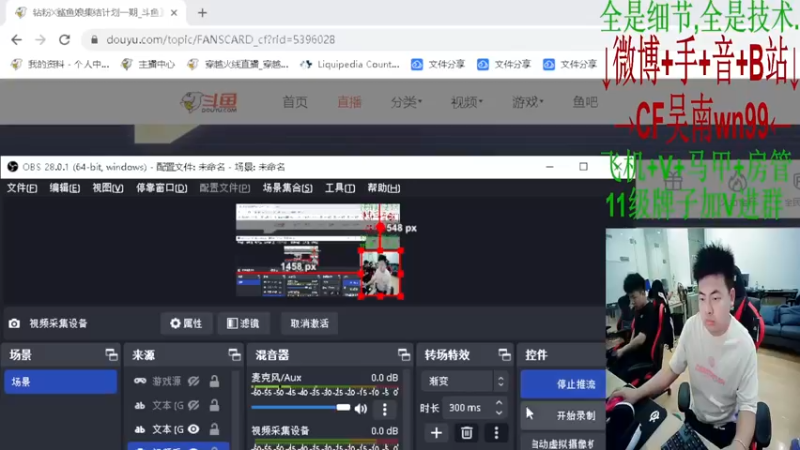
Task: Click 开始录制 to start recording
Action: 563,416
